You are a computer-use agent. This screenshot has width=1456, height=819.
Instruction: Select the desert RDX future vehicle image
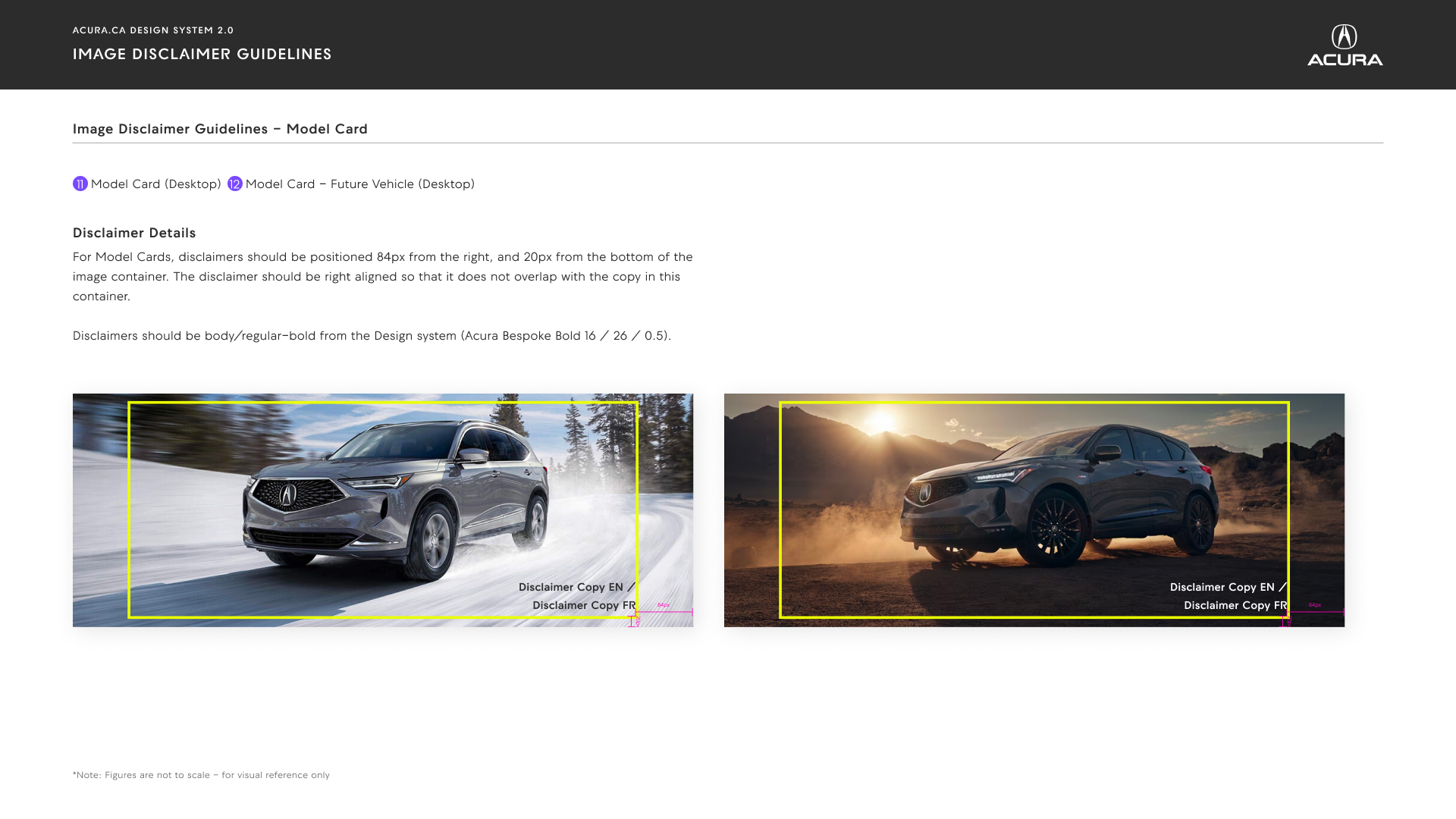(1034, 510)
